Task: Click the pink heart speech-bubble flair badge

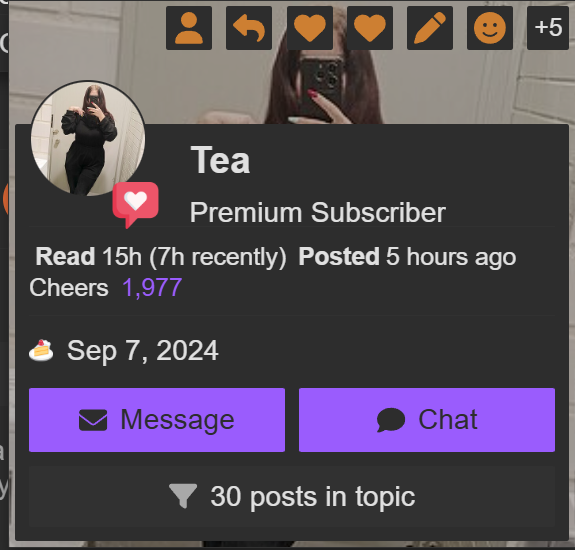Action: pyautogui.click(x=135, y=205)
